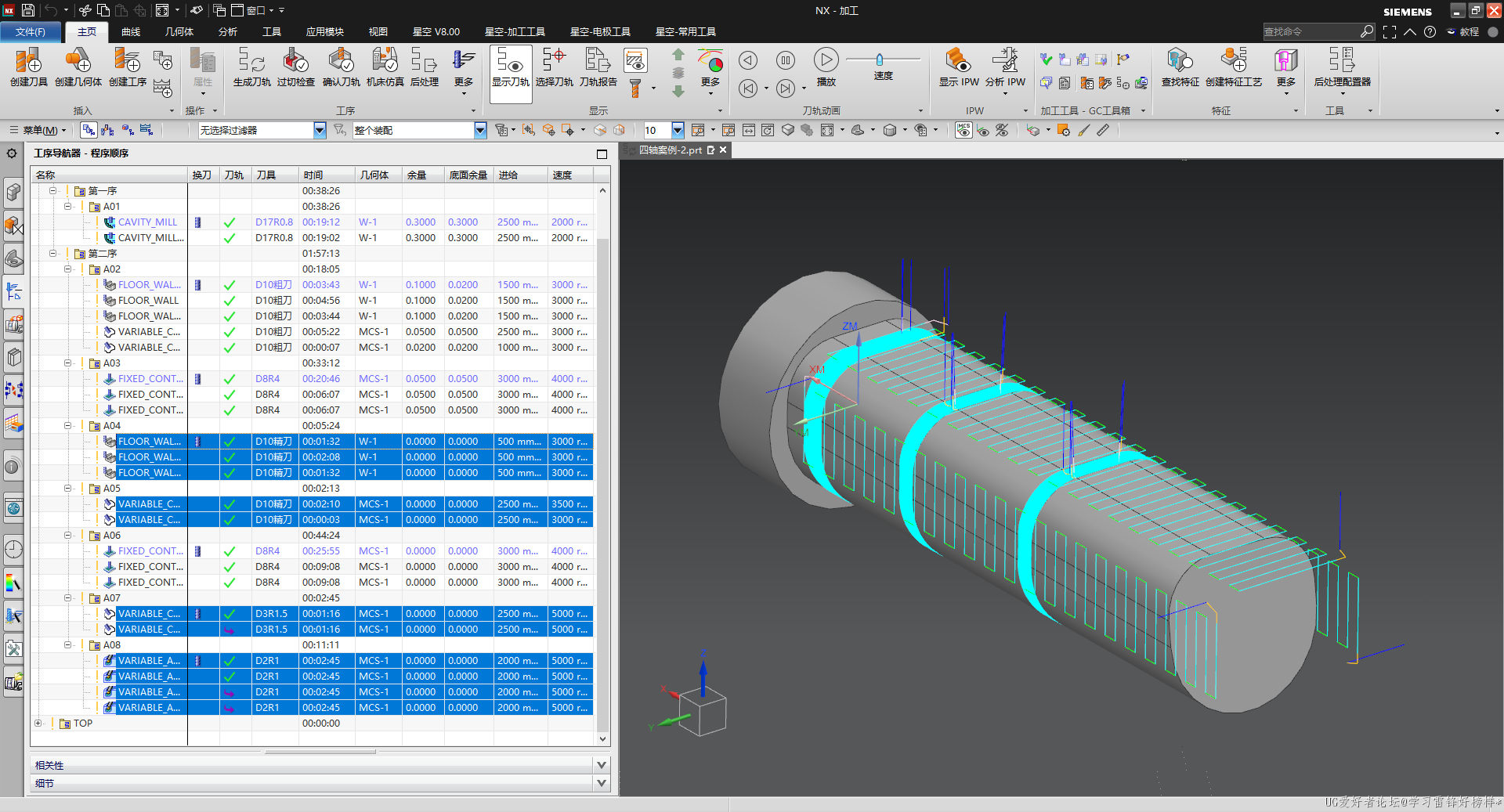Maximize the 工序导航器 panel
Image resolution: width=1504 pixels, height=812 pixels.
coord(602,153)
